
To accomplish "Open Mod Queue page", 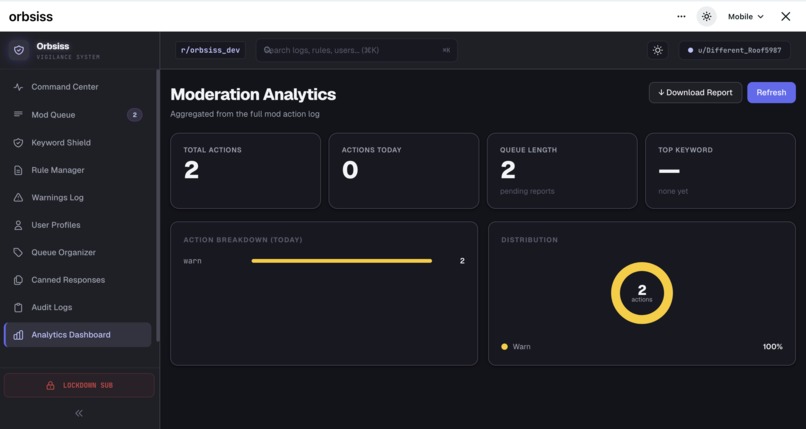I will [x=78, y=115].
